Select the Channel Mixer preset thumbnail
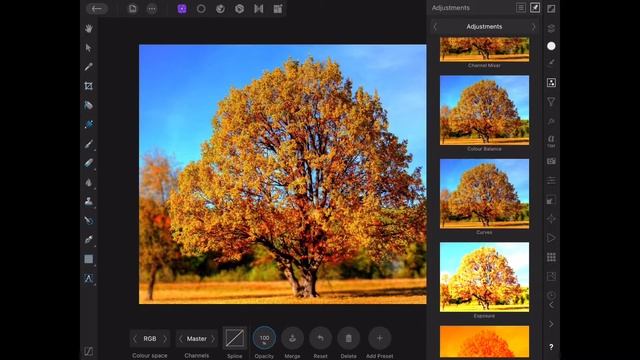The image size is (640, 360). 484,49
